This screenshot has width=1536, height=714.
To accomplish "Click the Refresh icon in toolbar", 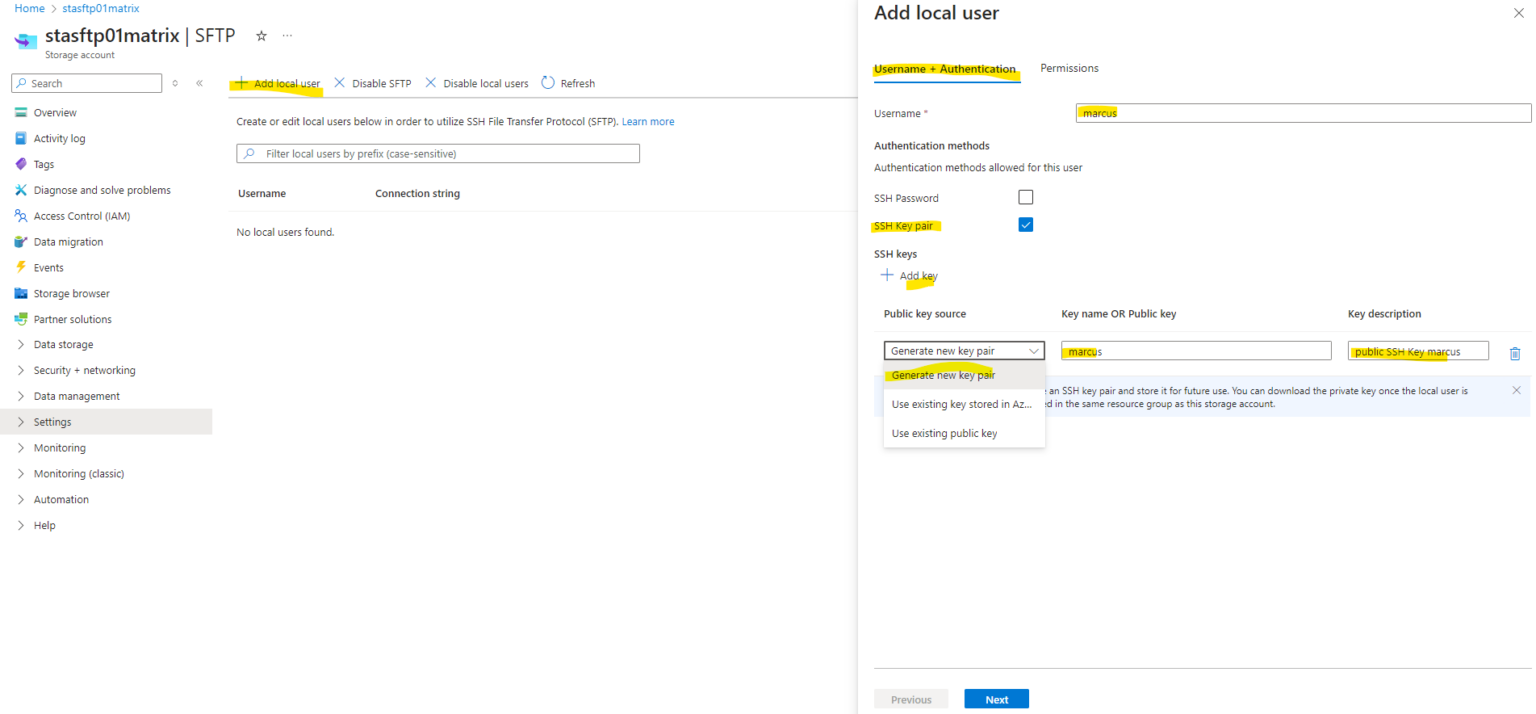I will coord(548,83).
